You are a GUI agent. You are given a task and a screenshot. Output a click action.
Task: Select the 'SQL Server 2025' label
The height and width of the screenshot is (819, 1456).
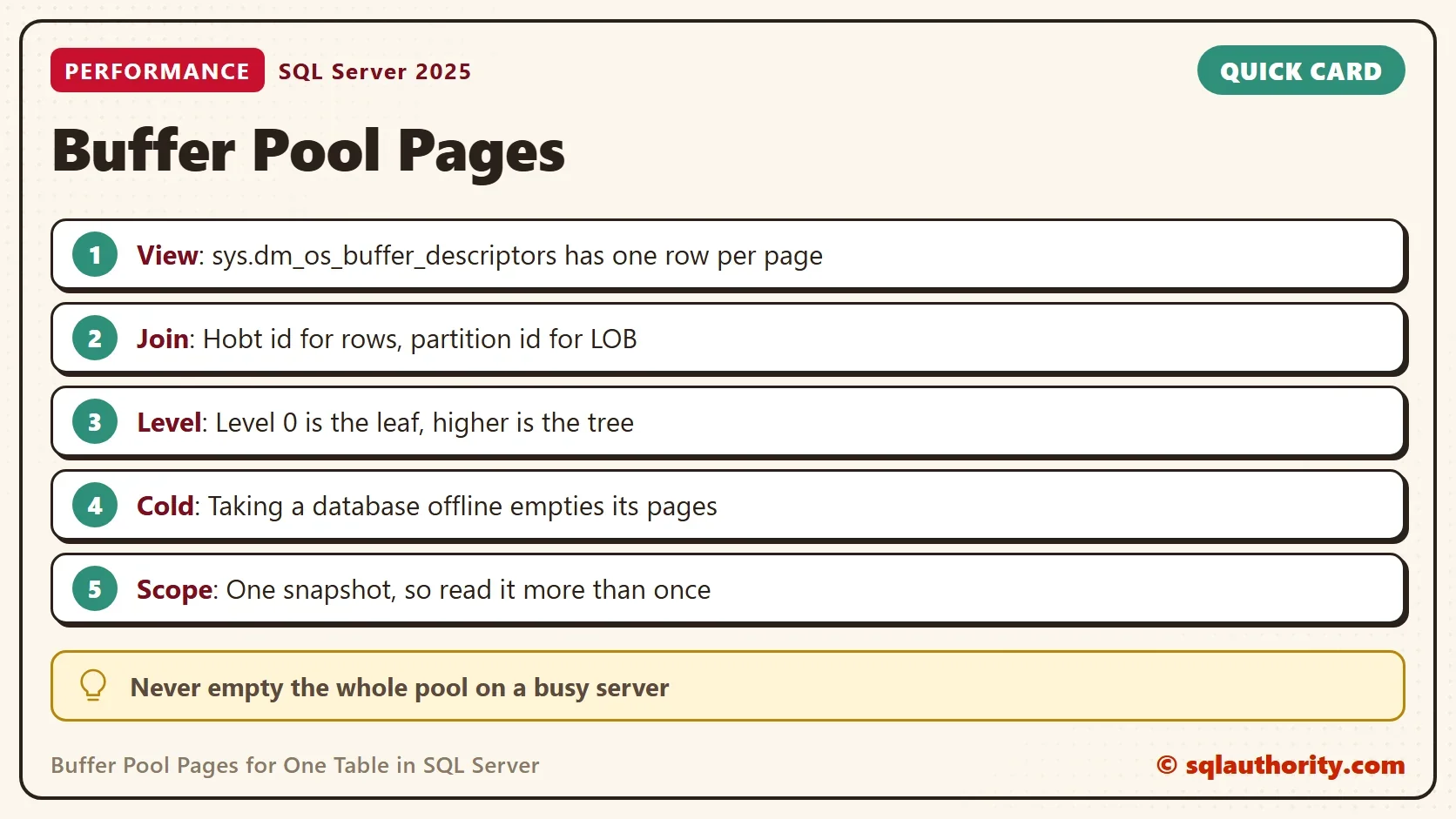374,71
